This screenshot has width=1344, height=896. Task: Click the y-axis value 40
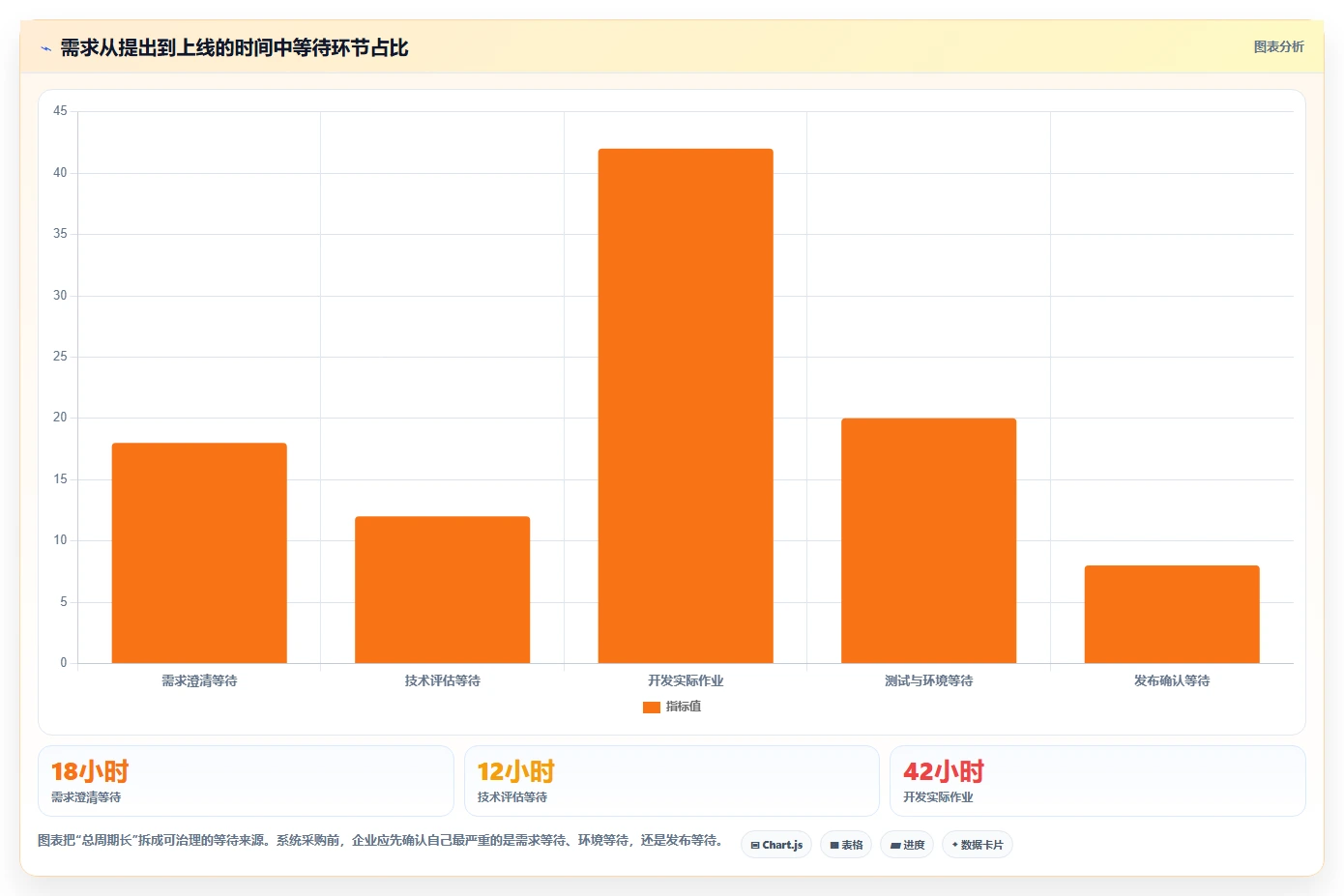tap(60, 173)
